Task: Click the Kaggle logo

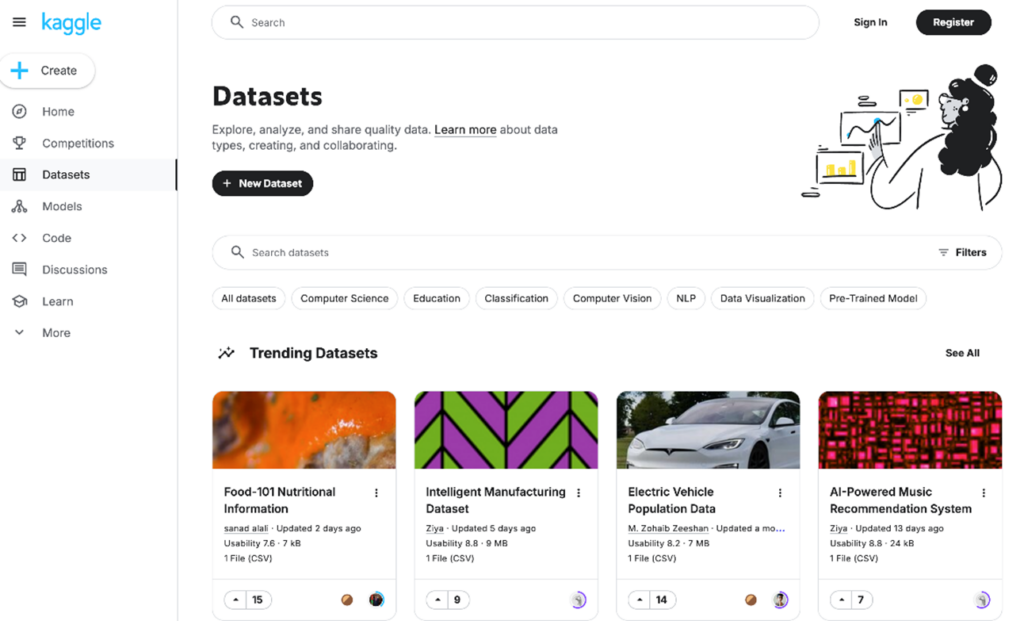Action: (x=71, y=22)
